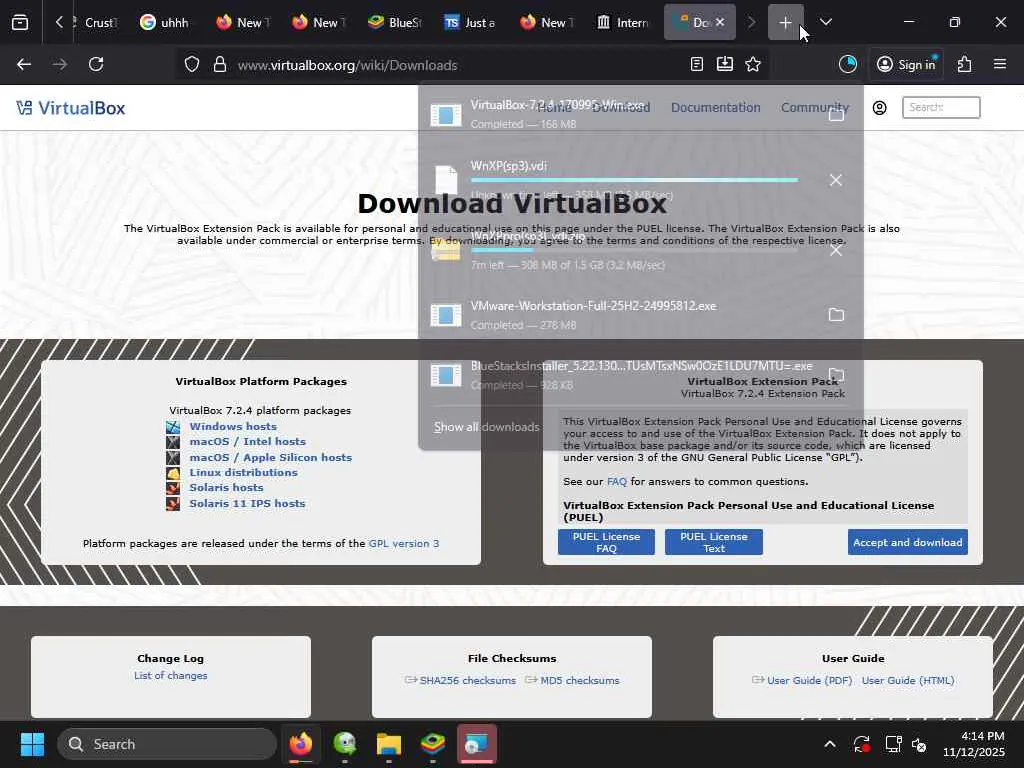This screenshot has width=1024, height=768.
Task: Reload the current page
Action: pyautogui.click(x=96, y=65)
